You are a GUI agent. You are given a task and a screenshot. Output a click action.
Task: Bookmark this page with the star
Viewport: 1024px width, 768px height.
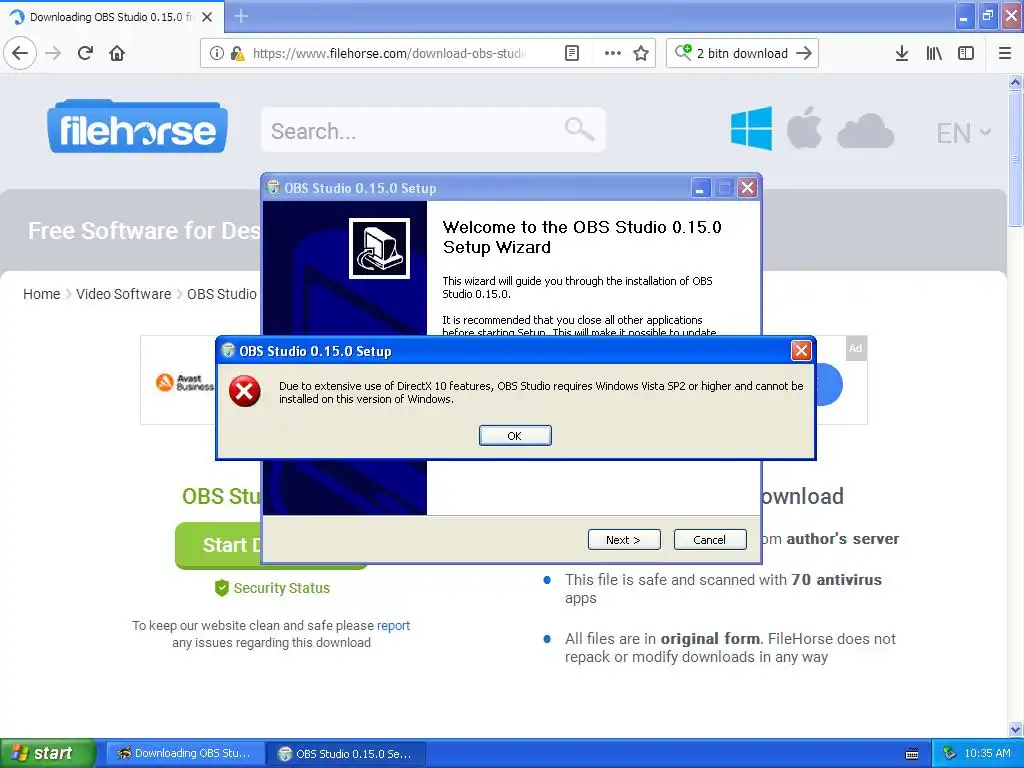point(641,53)
